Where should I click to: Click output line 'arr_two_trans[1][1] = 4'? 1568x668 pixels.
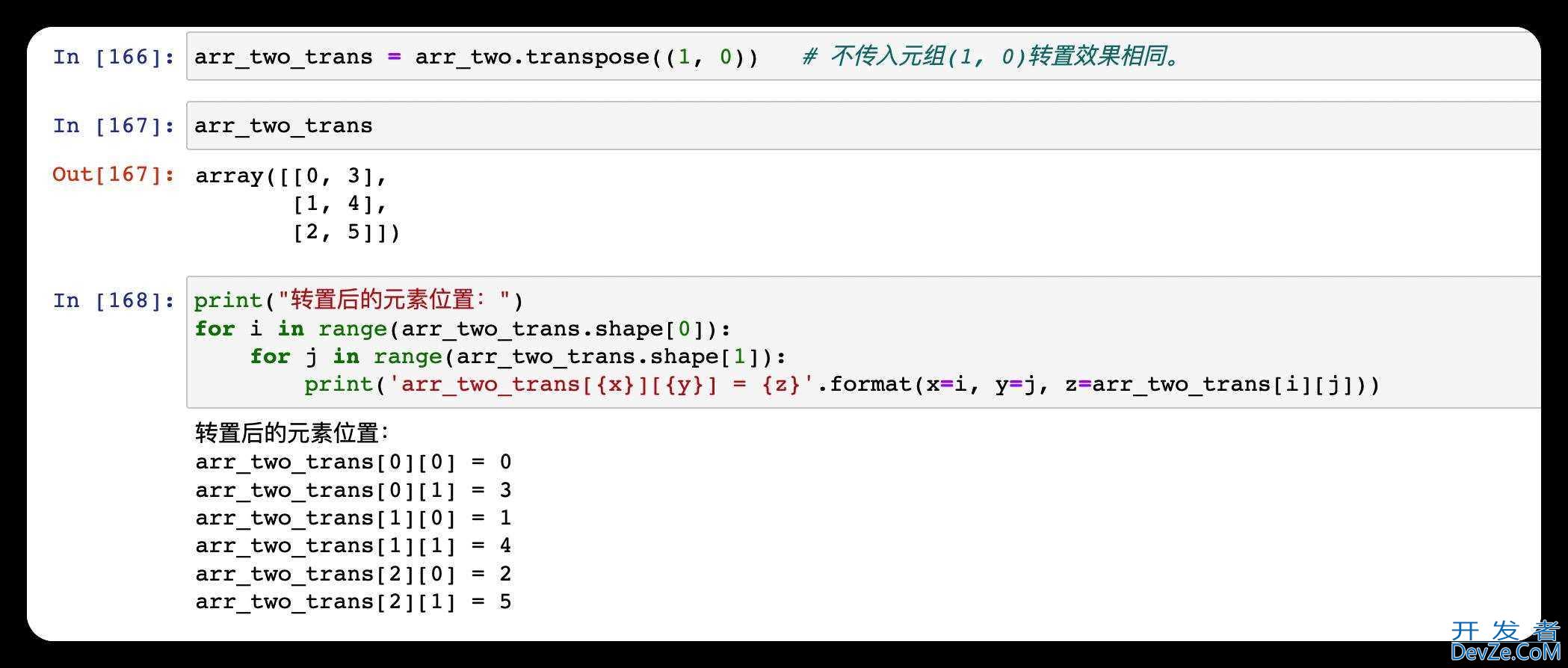pyautogui.click(x=354, y=545)
